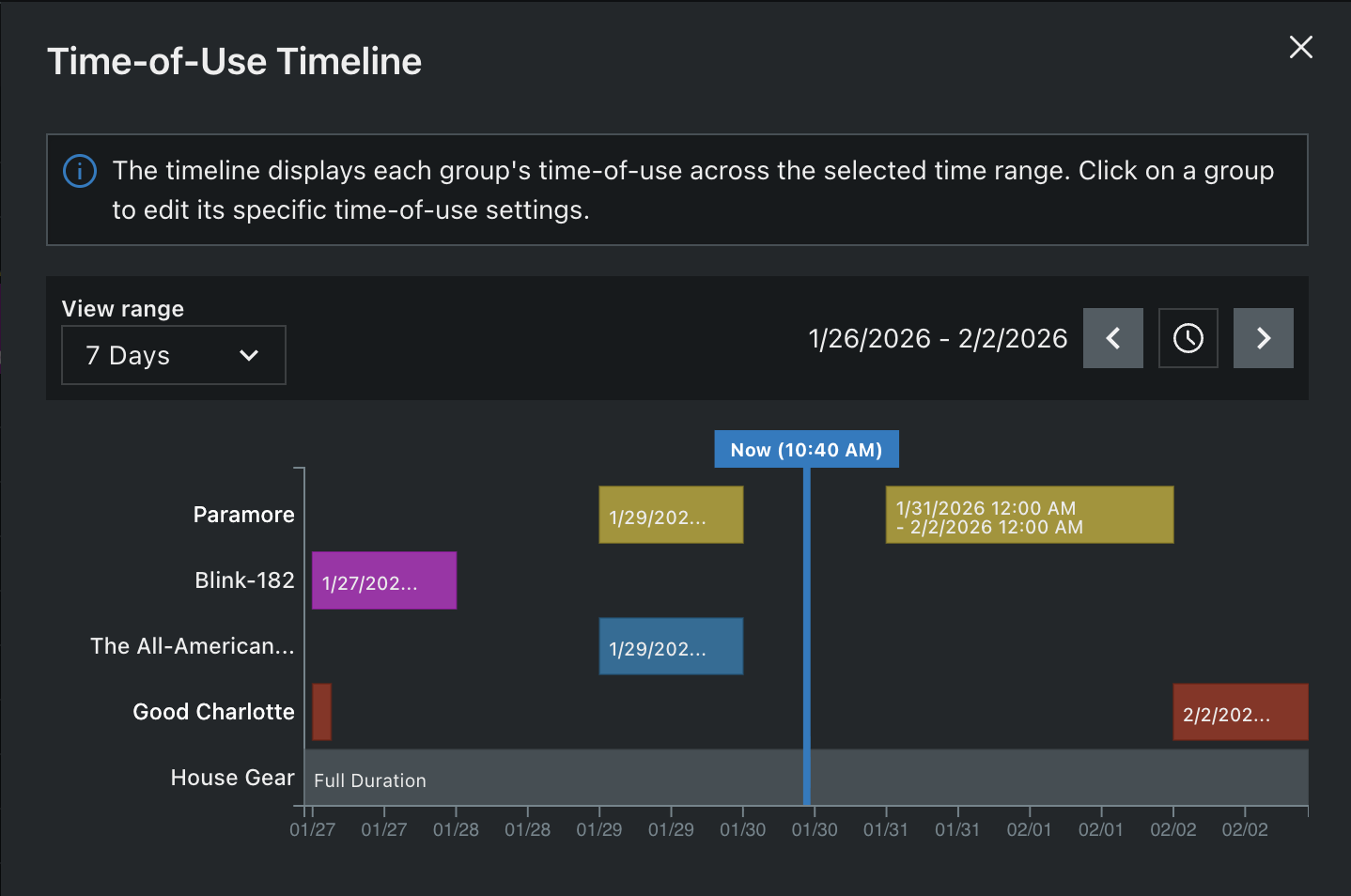Click Paramore's 1/31 to 2/2 yellow bar
This screenshot has height=896, width=1351.
(1029, 515)
